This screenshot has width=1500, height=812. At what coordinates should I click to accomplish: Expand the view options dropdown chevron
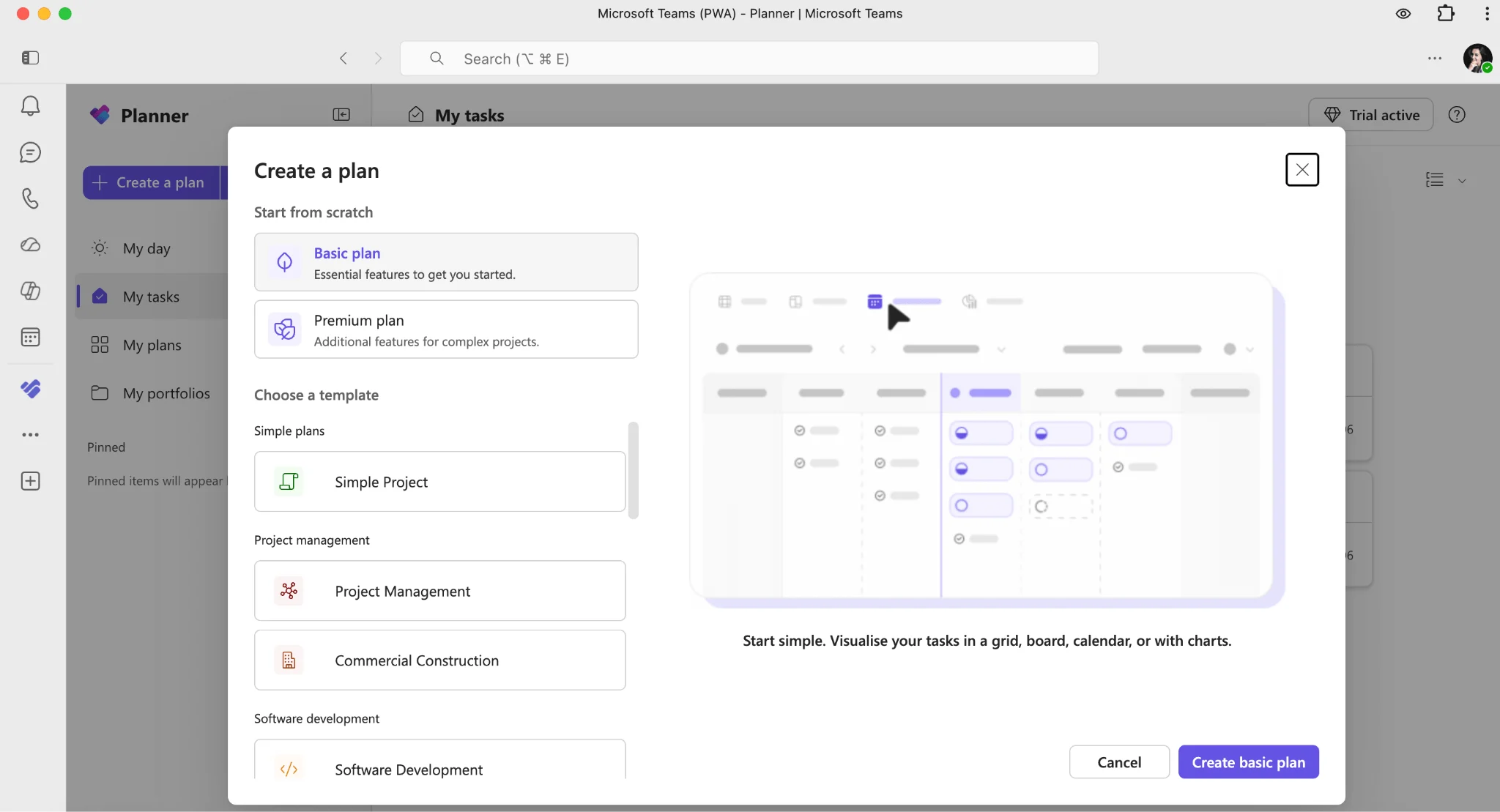click(1462, 180)
